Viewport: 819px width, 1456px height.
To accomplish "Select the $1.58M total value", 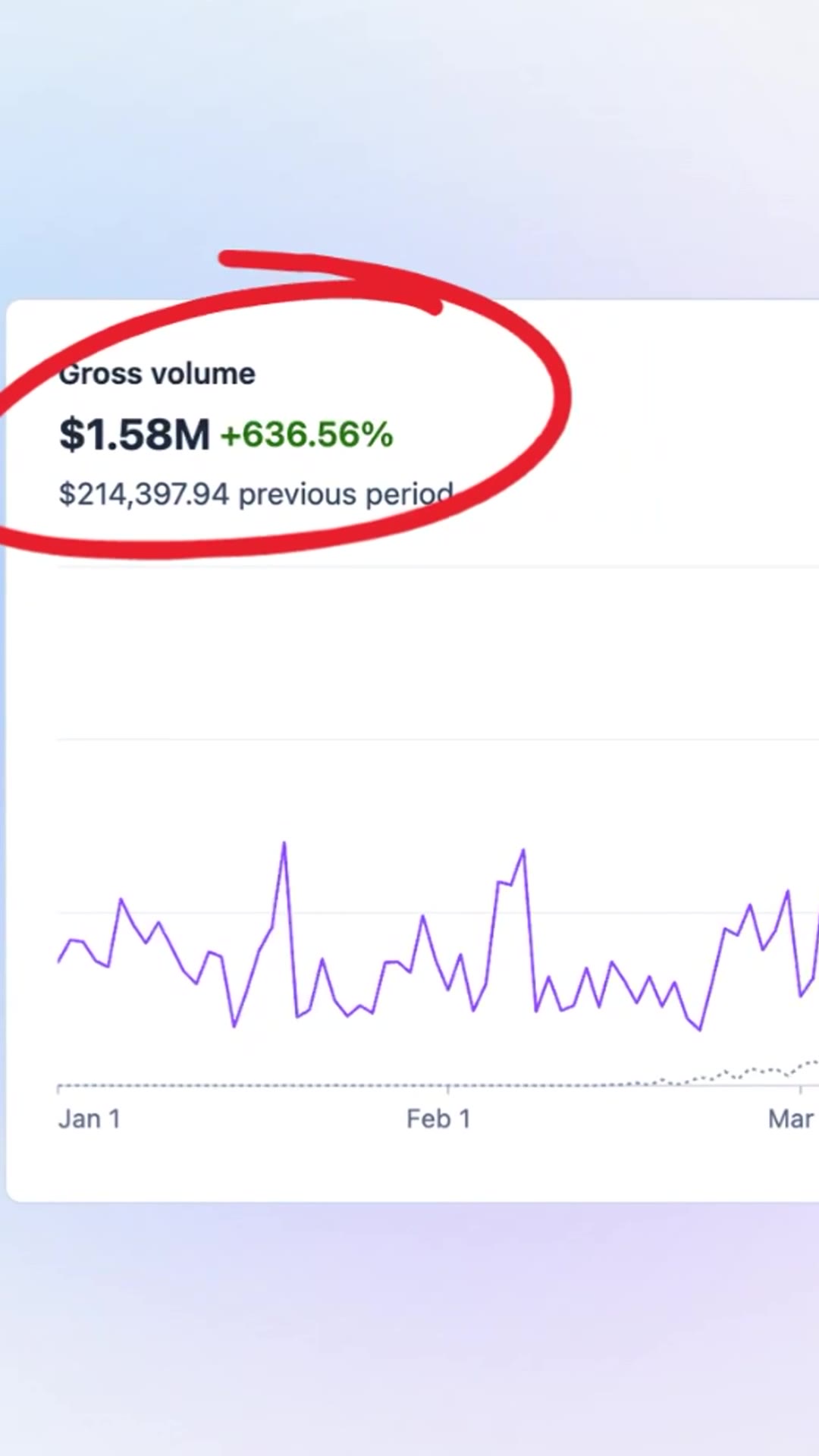I will 134,435.
